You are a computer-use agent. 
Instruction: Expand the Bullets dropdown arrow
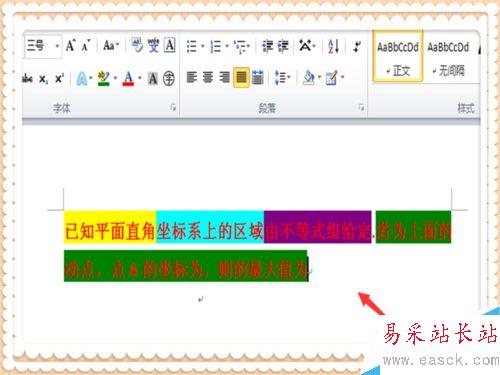202,46
